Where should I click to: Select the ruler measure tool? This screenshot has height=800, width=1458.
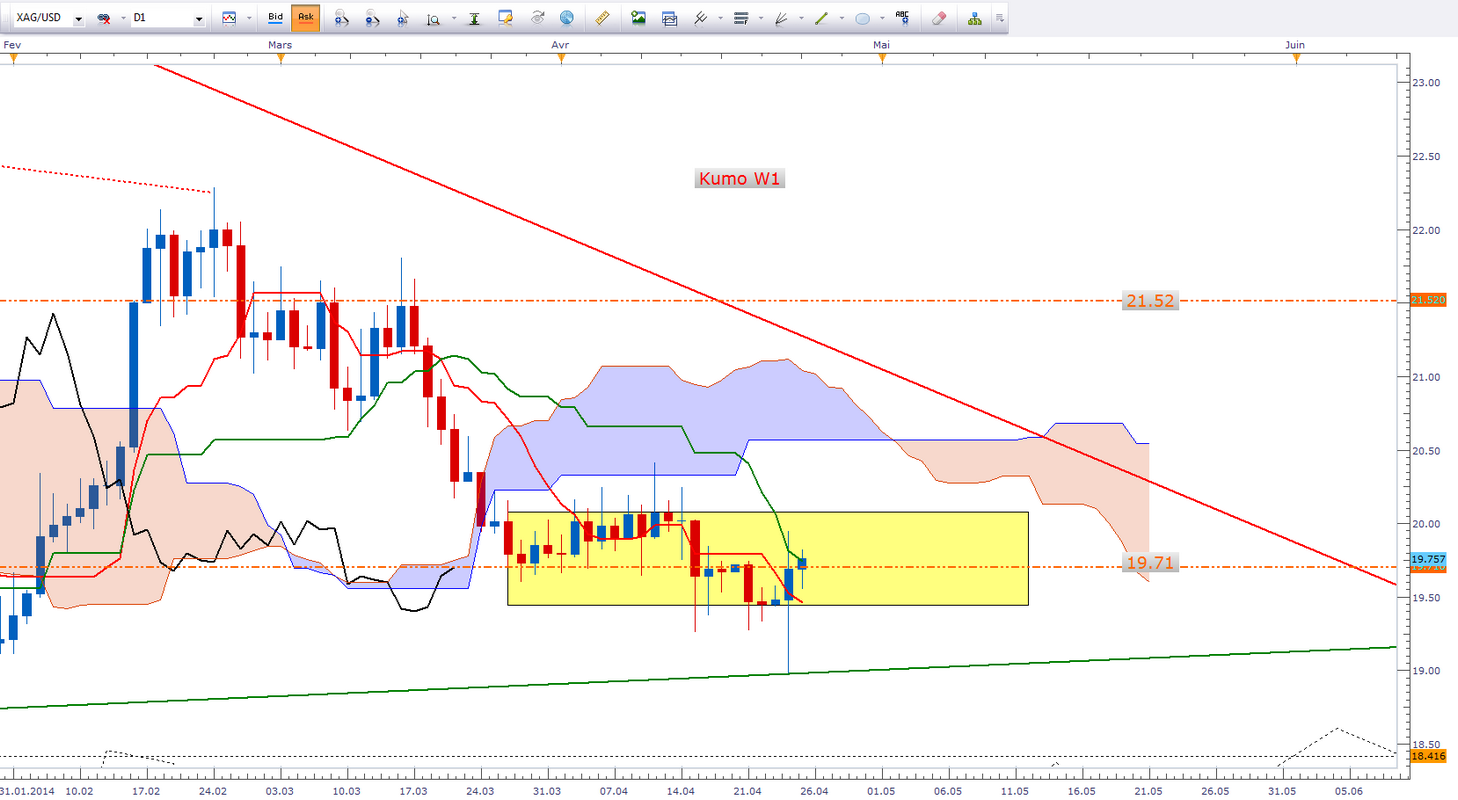[x=602, y=18]
